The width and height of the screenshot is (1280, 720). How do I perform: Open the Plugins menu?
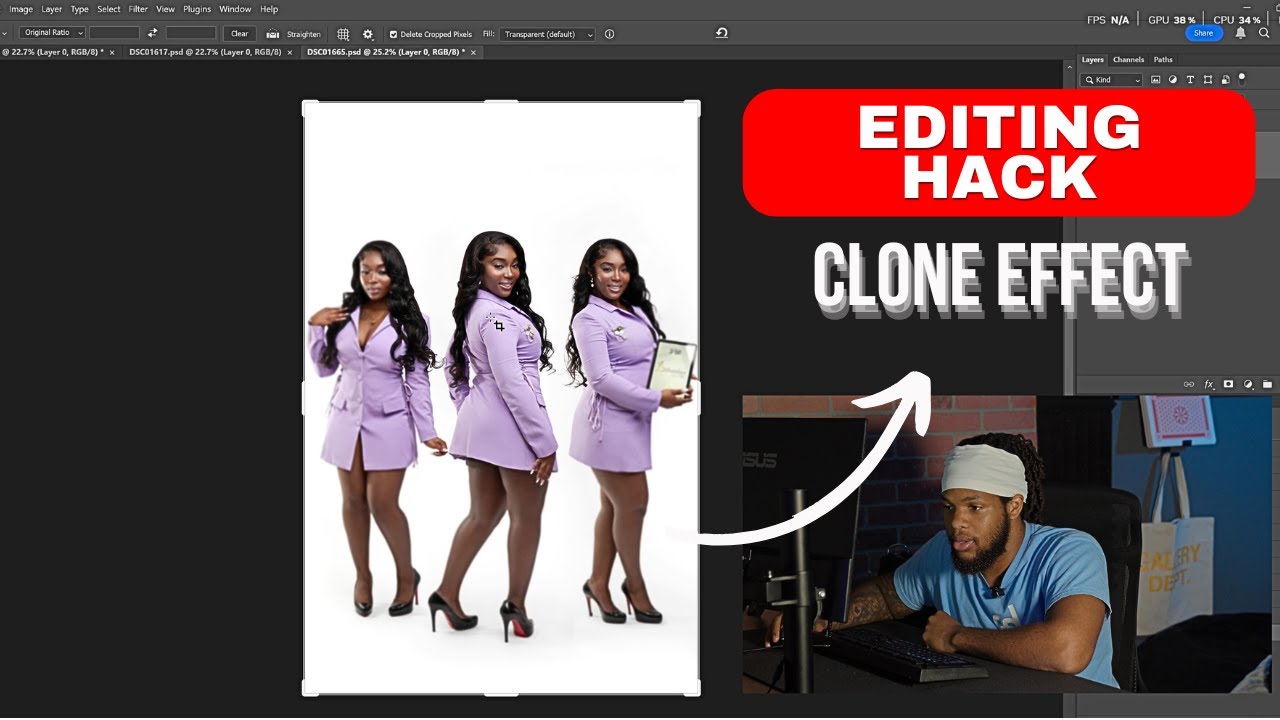197,9
